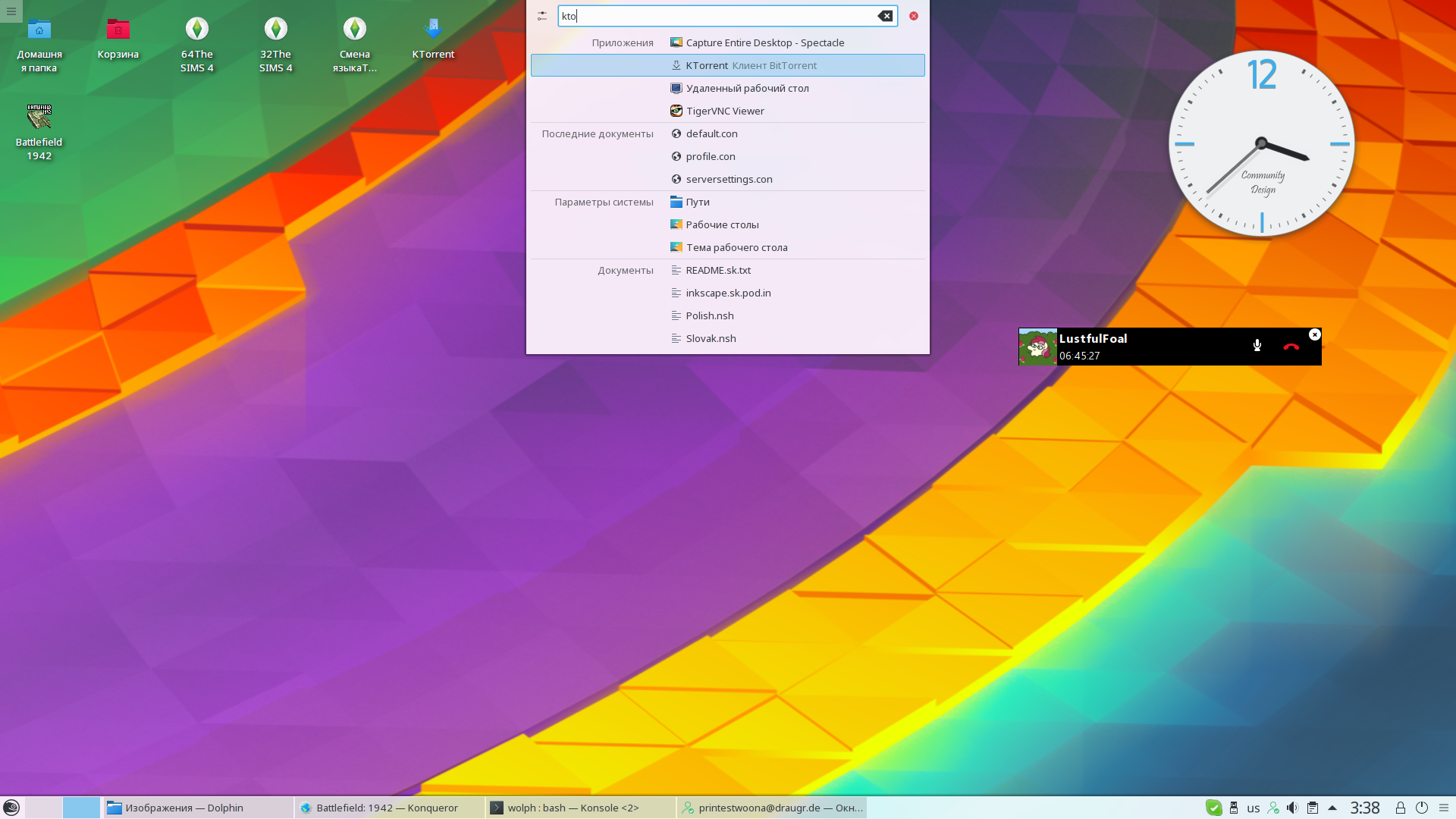Switch to Изображения — Dolphin taskbar window

tap(198, 808)
